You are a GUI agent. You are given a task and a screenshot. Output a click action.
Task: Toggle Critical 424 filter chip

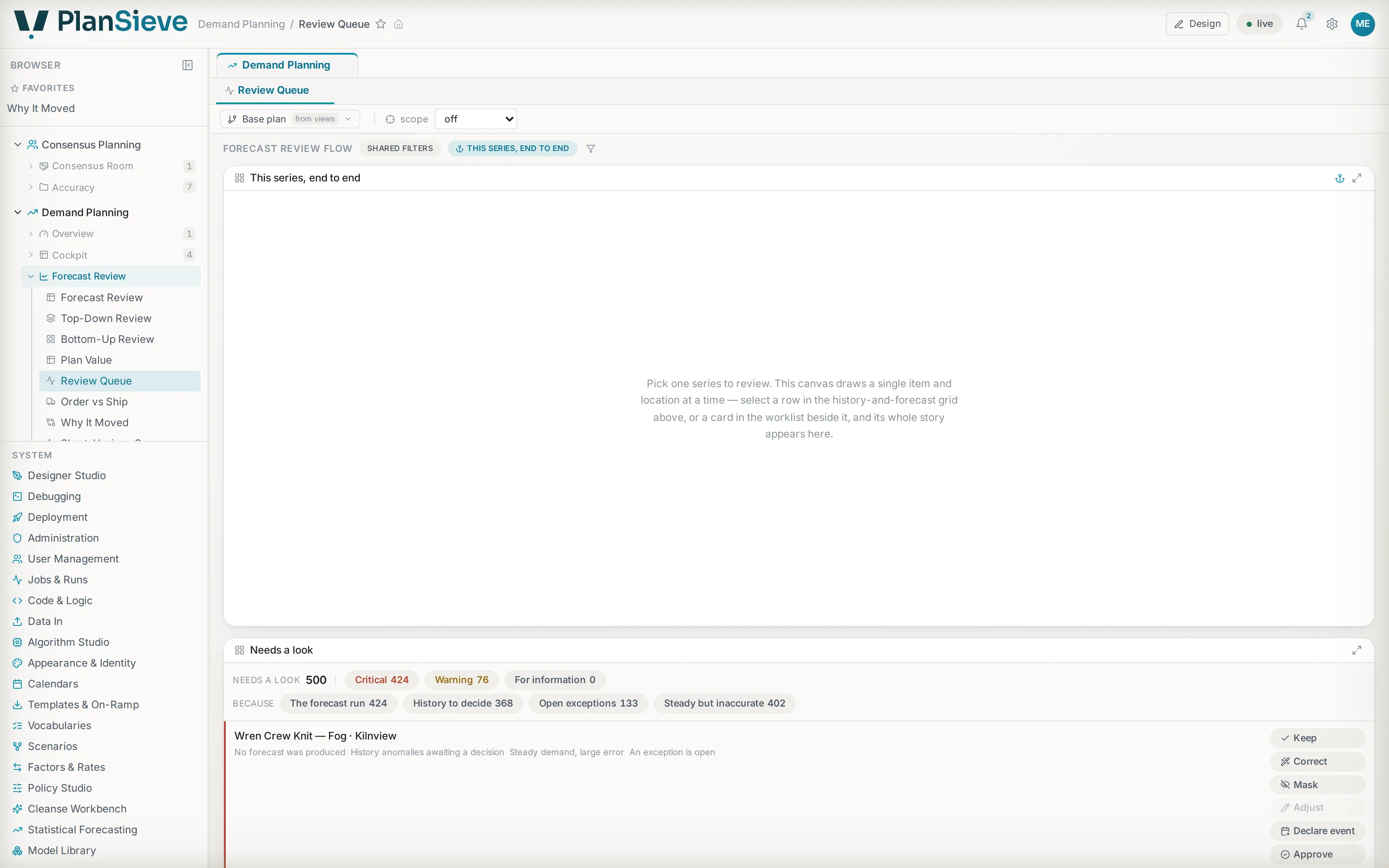coord(382,680)
